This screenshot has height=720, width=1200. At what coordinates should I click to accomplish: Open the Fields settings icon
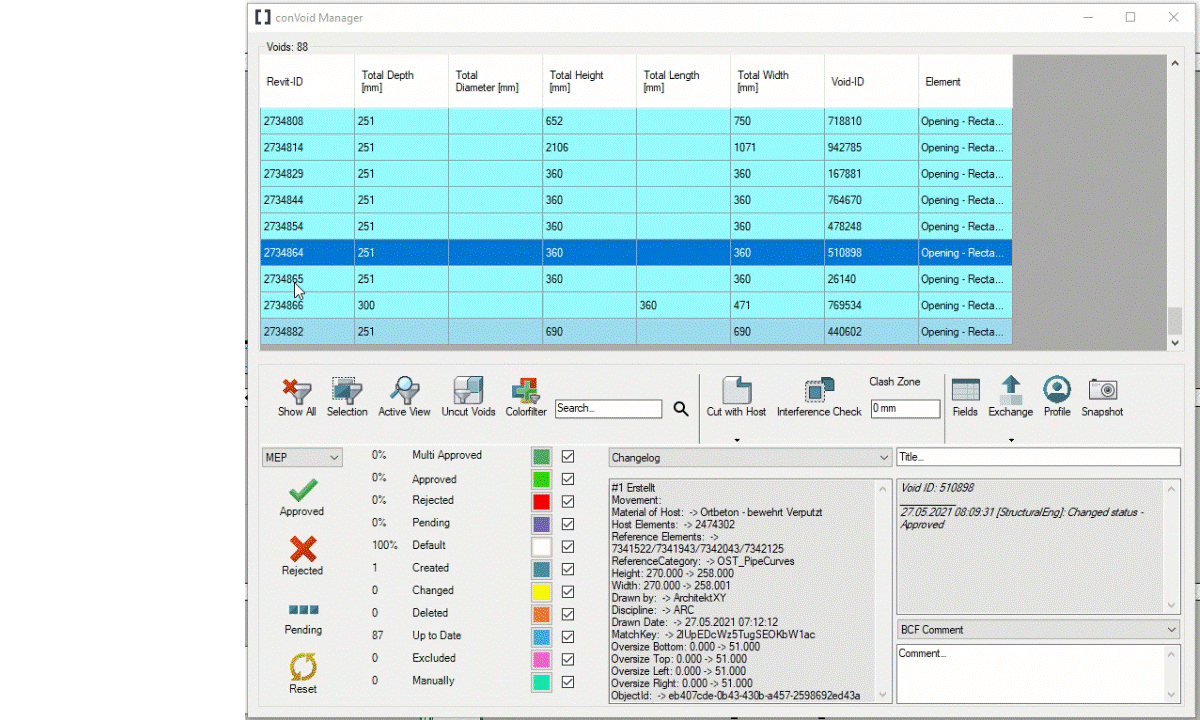965,390
